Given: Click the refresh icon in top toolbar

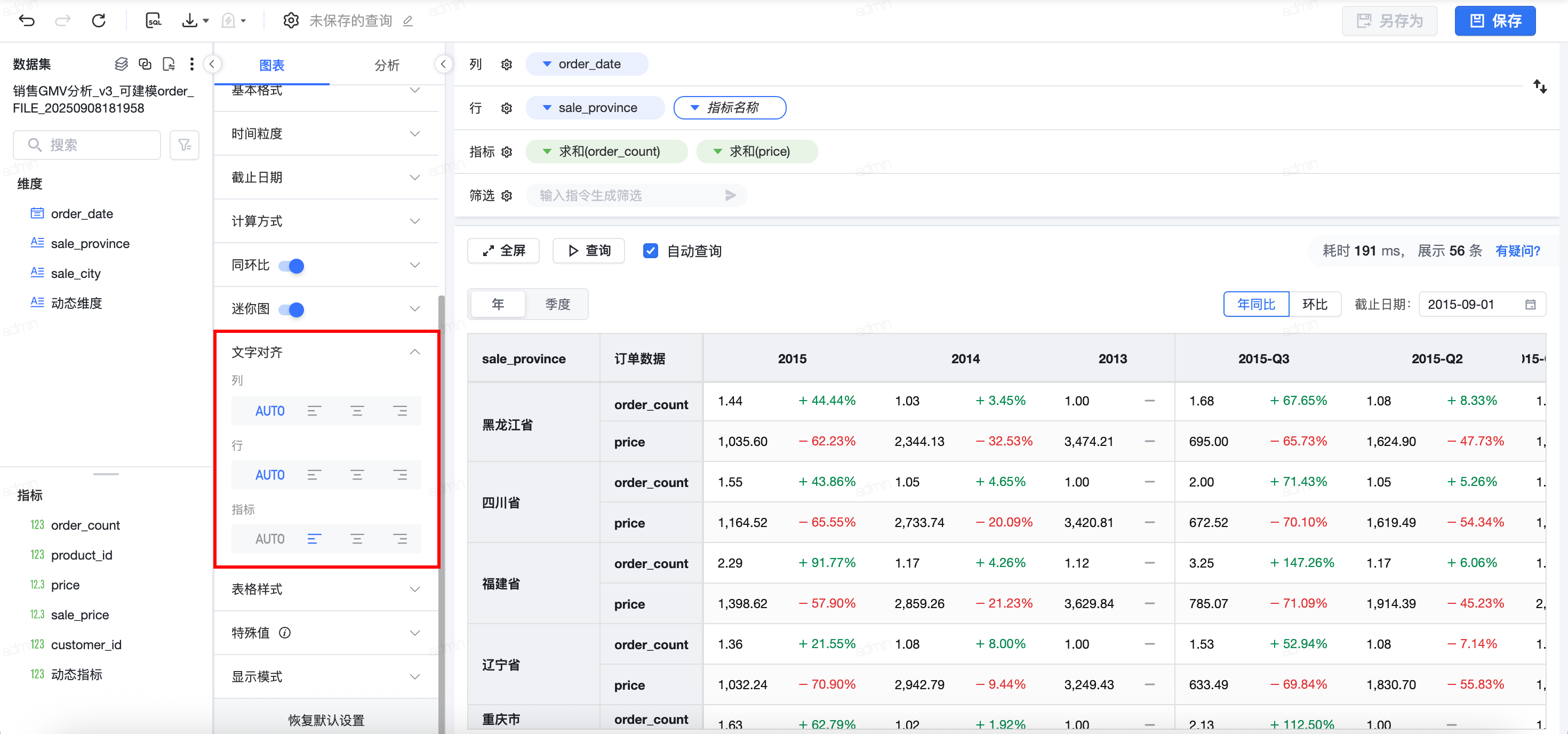Looking at the screenshot, I should 99,21.
